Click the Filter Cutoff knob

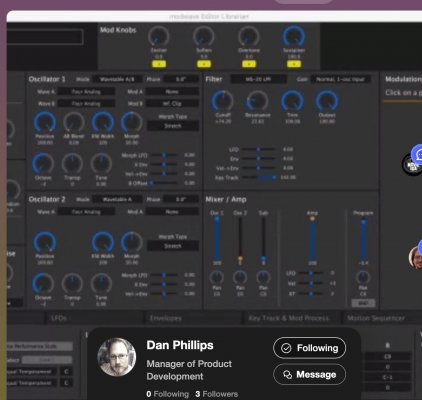click(222, 101)
